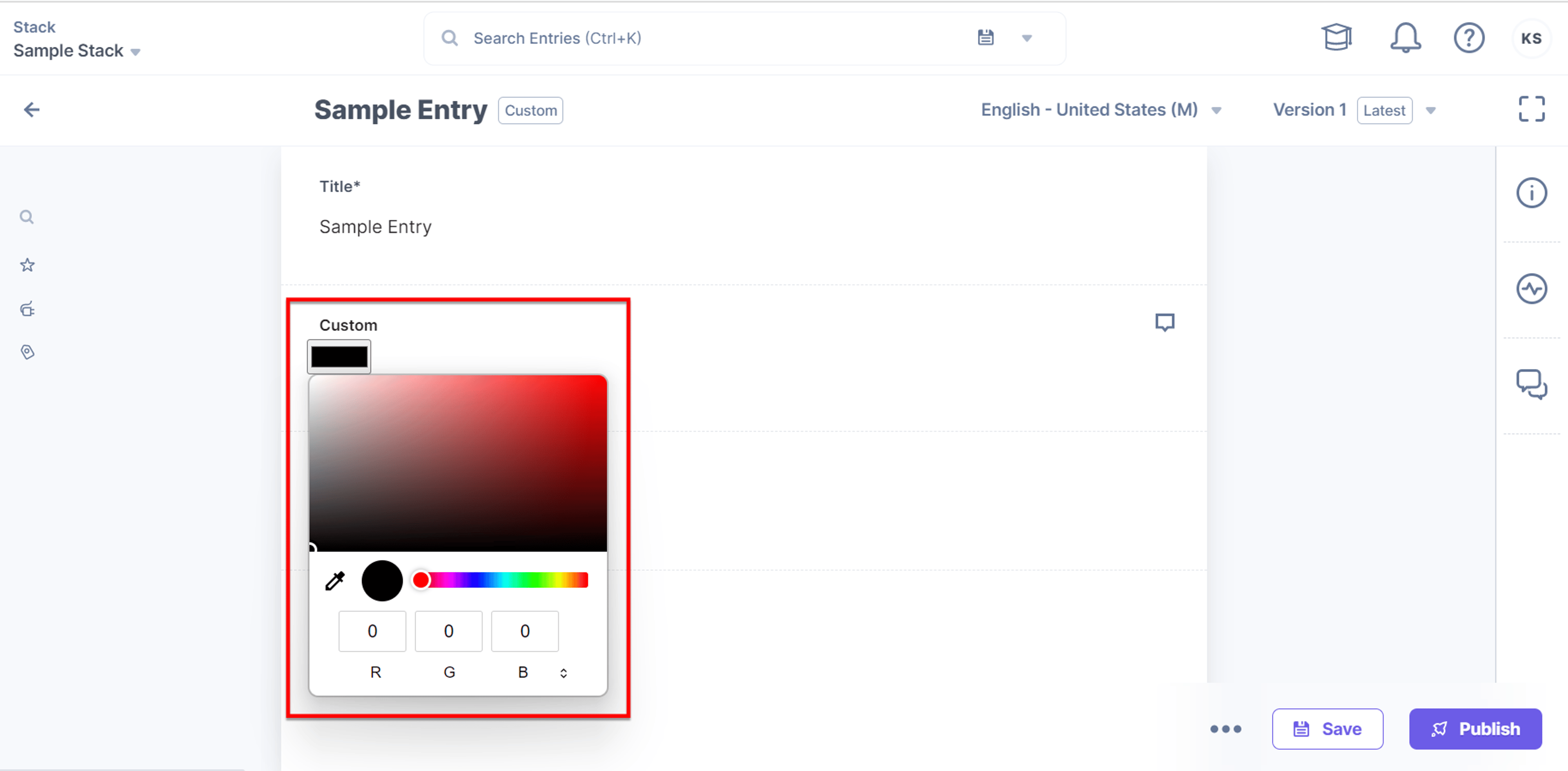Click the Stack link in the header
Viewport: 1568px width, 771px height.
pyautogui.click(x=34, y=27)
